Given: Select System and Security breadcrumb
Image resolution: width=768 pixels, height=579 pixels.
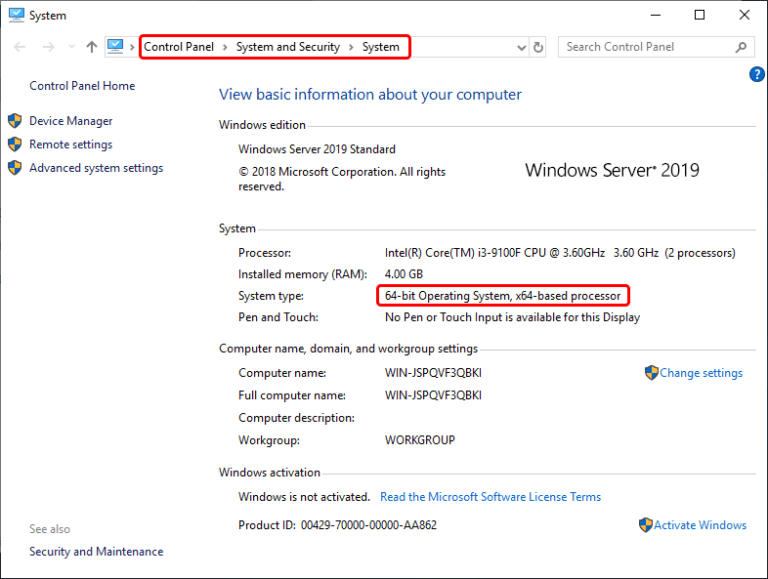Looking at the screenshot, I should (288, 47).
